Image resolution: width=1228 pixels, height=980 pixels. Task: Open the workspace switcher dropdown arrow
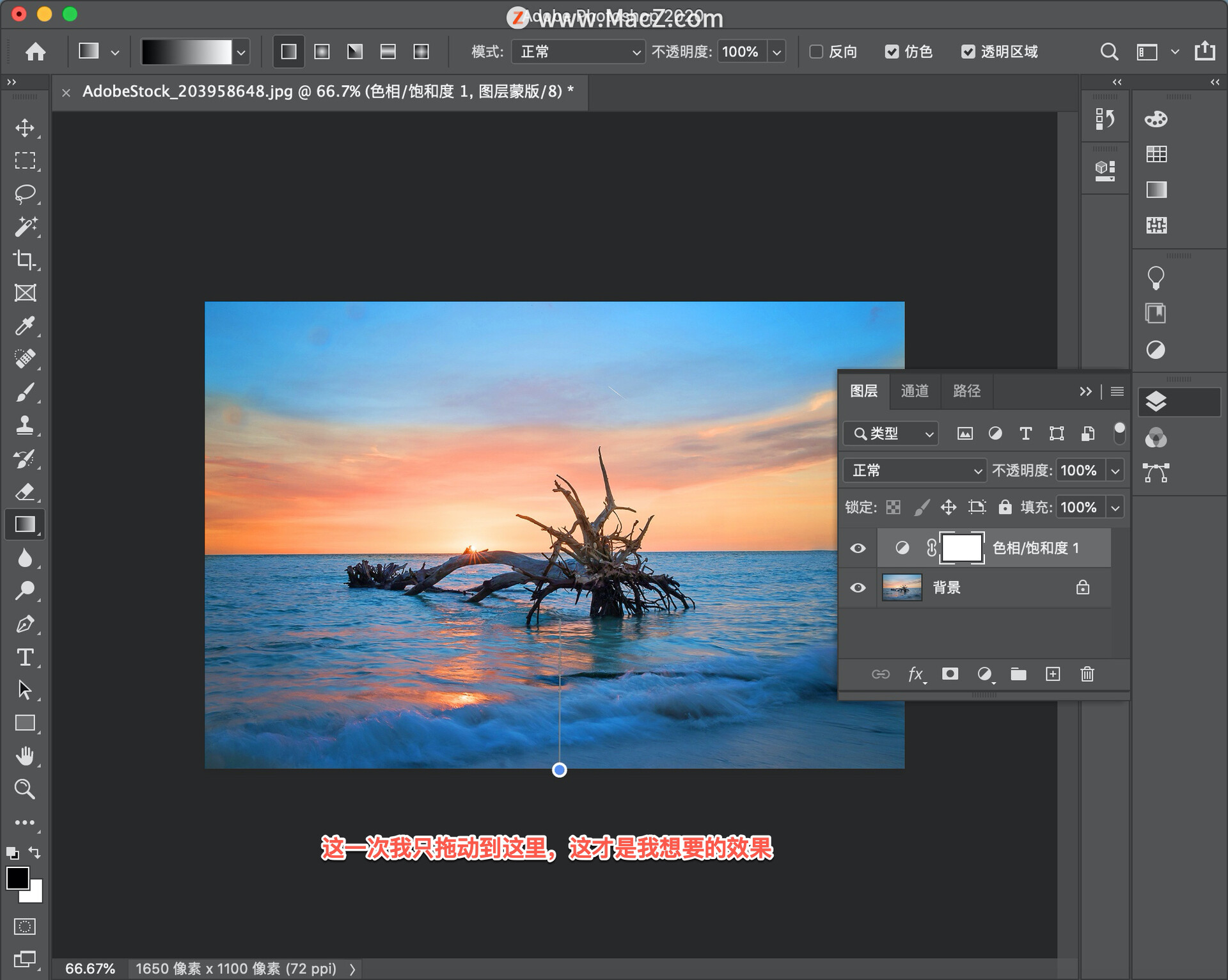1175,52
